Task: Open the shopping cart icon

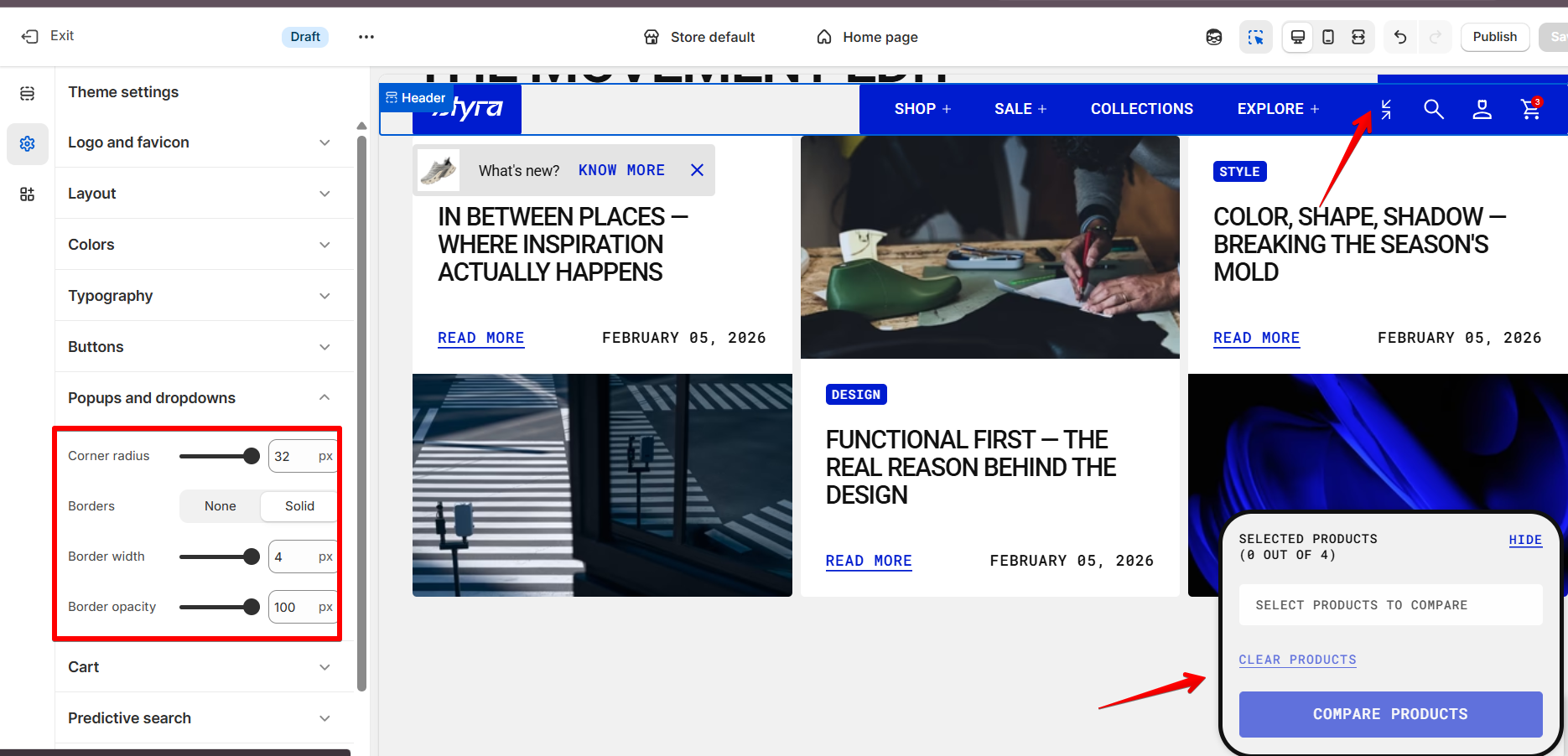Action: click(x=1531, y=109)
